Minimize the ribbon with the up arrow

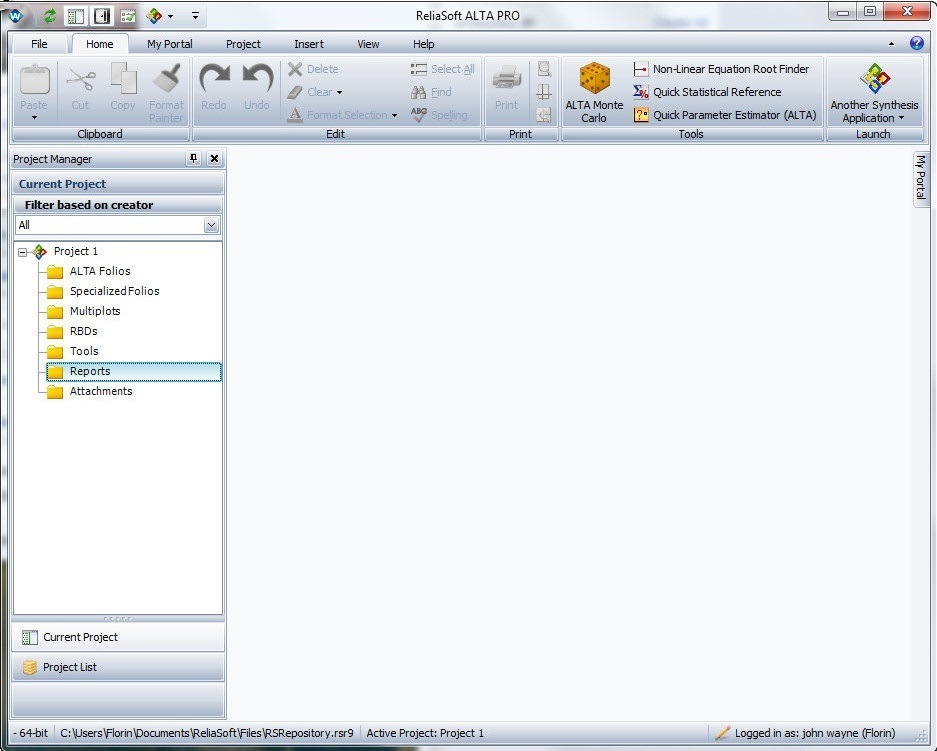[x=892, y=44]
